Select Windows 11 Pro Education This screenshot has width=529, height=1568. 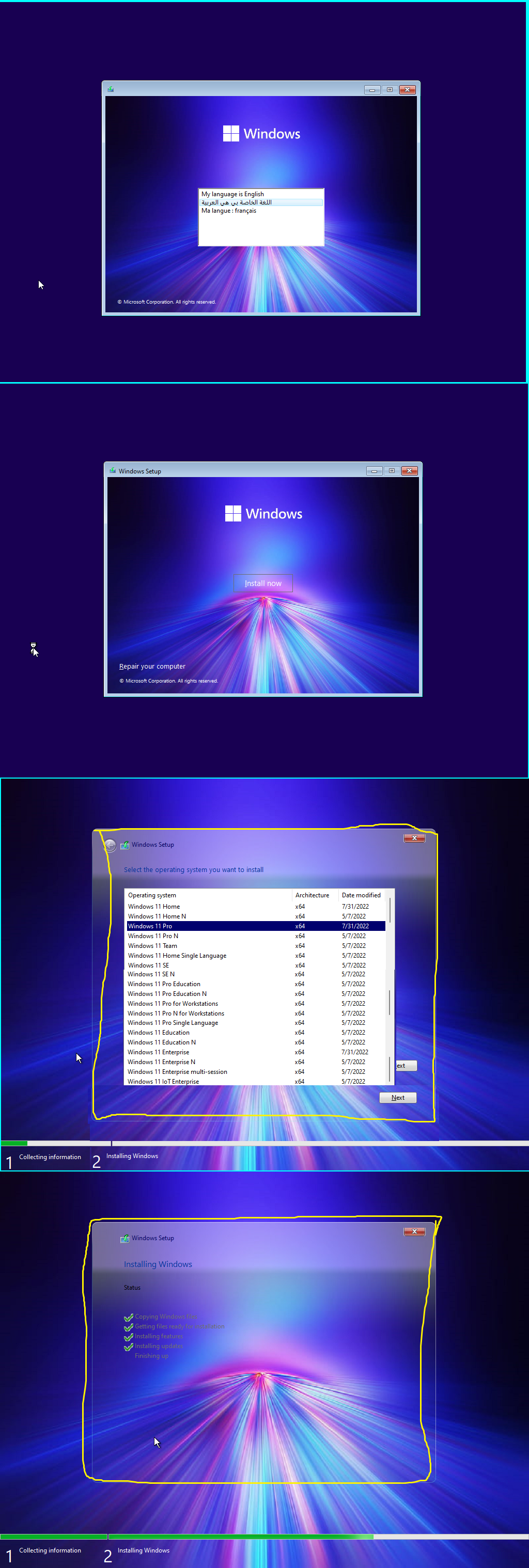(256, 984)
